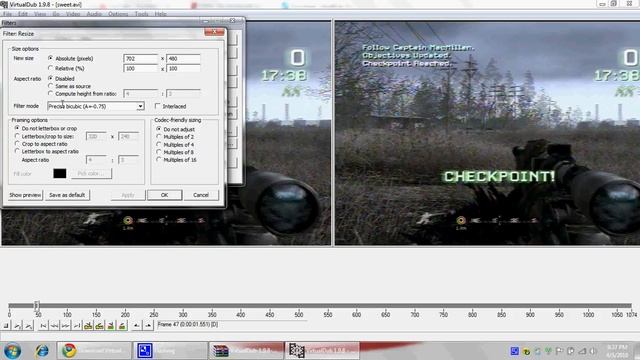Click the blue square system tray icon

[514, 351]
